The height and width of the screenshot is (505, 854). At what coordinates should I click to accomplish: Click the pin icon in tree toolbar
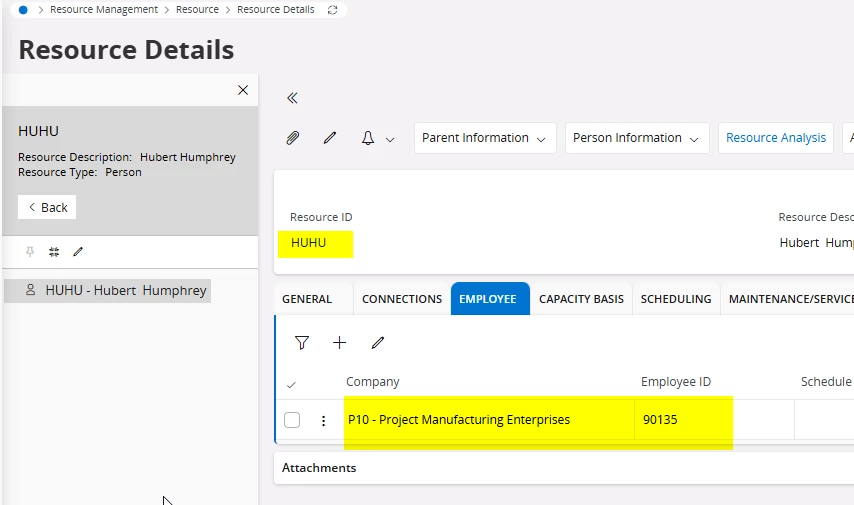click(x=30, y=252)
